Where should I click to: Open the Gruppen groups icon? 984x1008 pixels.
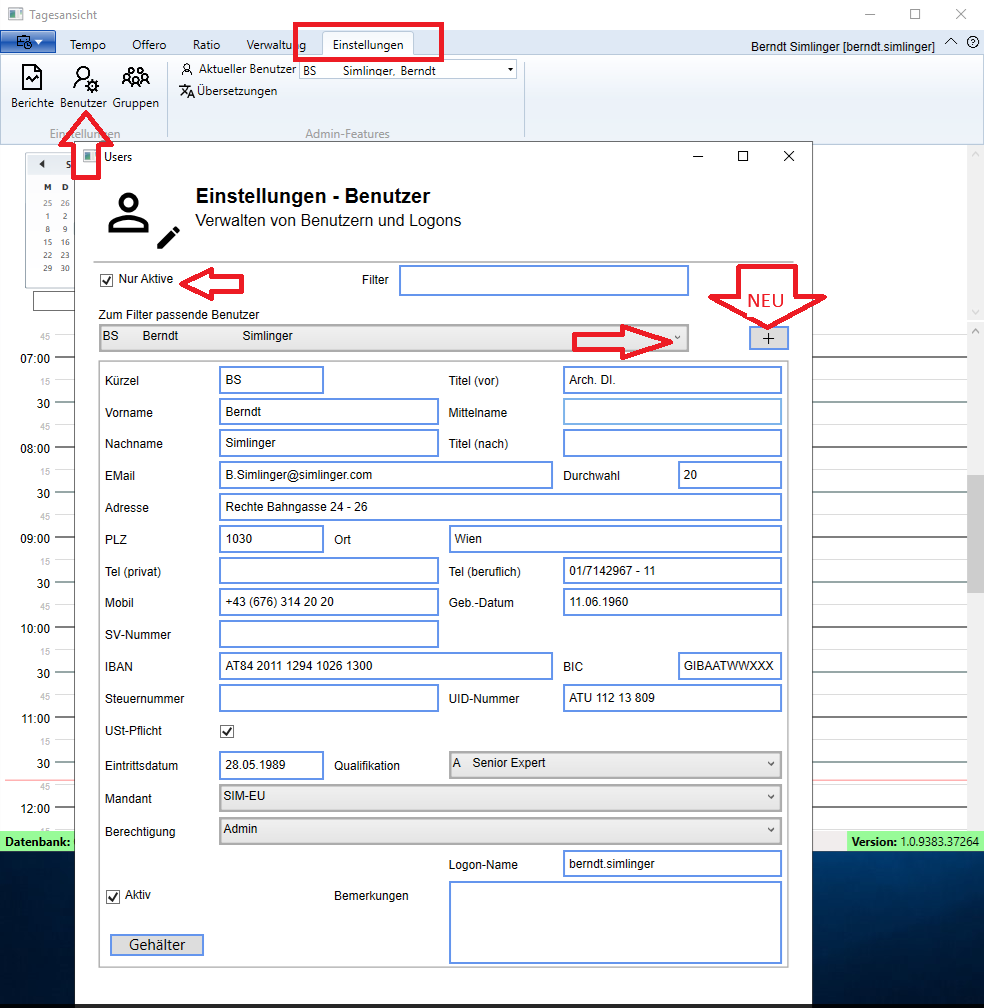(x=135, y=85)
